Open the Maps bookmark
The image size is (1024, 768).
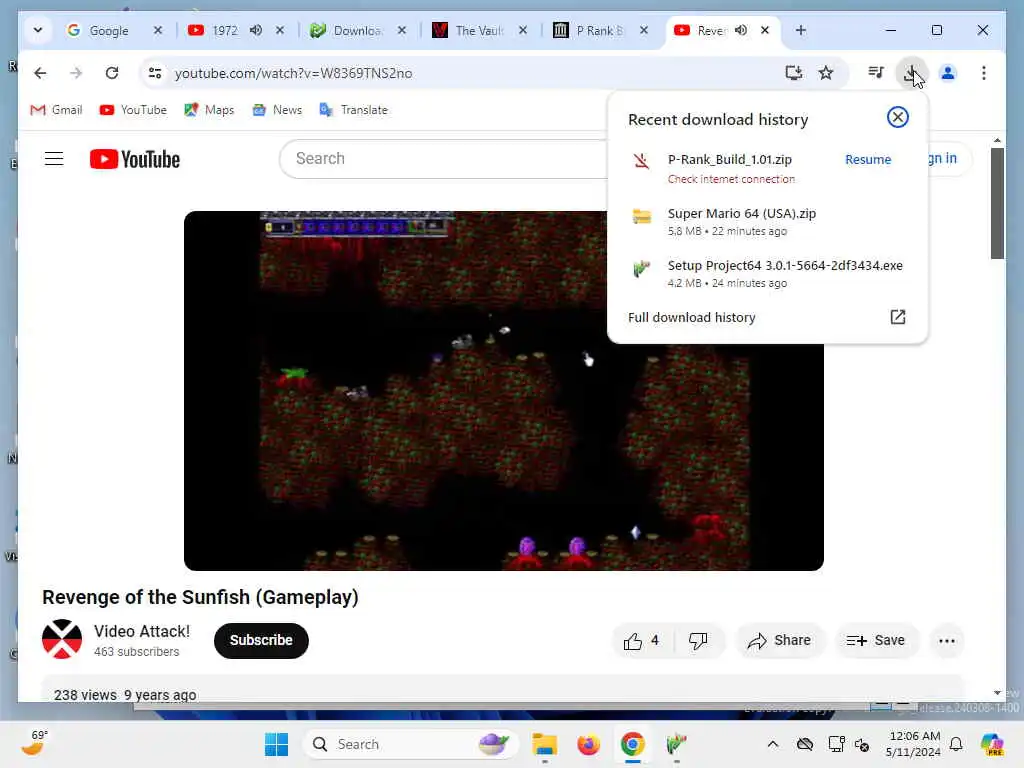tap(209, 110)
